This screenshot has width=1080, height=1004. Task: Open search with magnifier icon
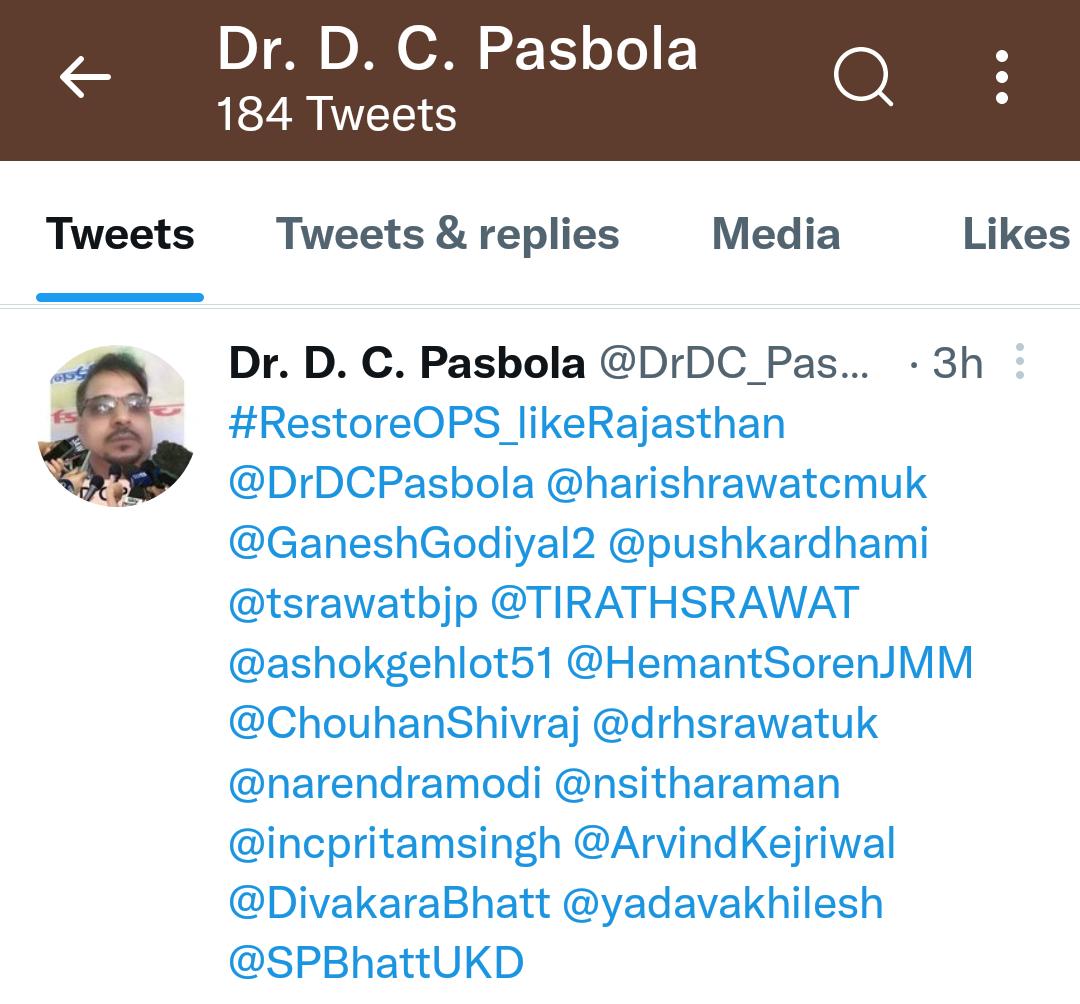863,77
